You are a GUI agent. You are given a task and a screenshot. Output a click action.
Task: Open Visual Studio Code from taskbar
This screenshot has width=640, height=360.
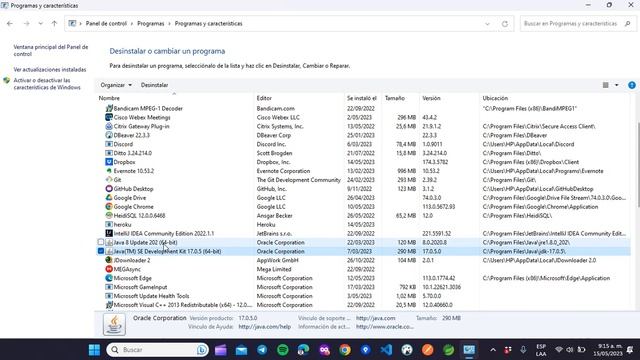[386, 350]
